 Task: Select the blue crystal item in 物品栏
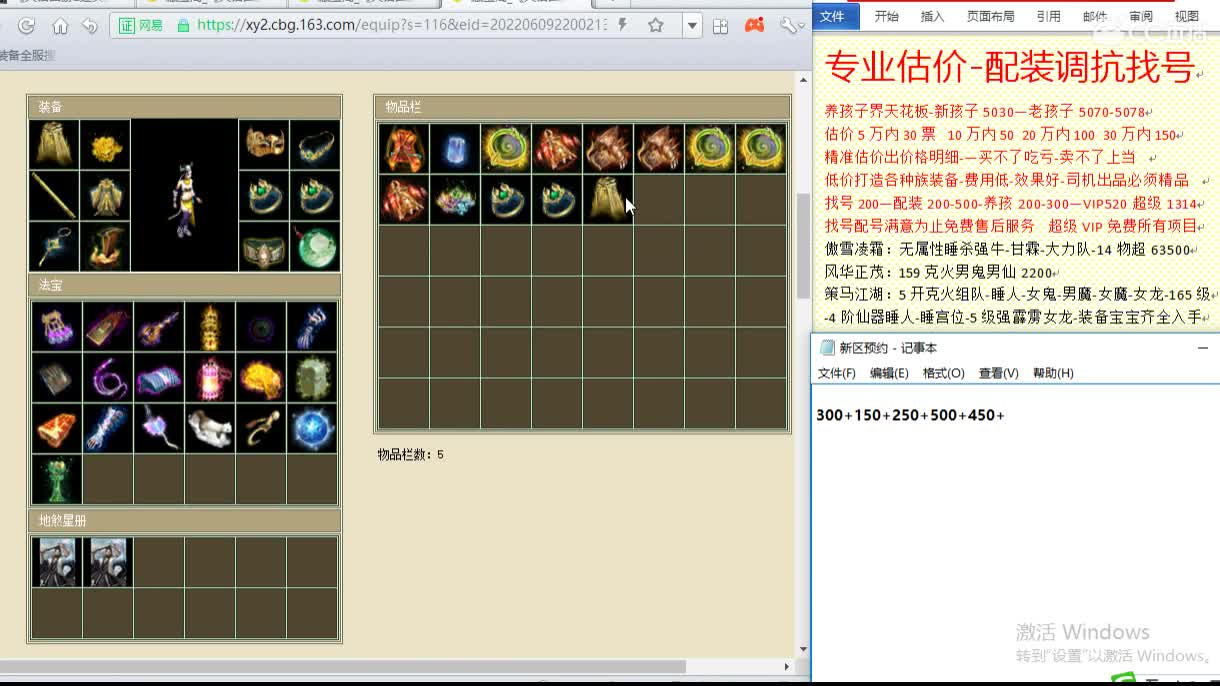pyautogui.click(x=455, y=148)
